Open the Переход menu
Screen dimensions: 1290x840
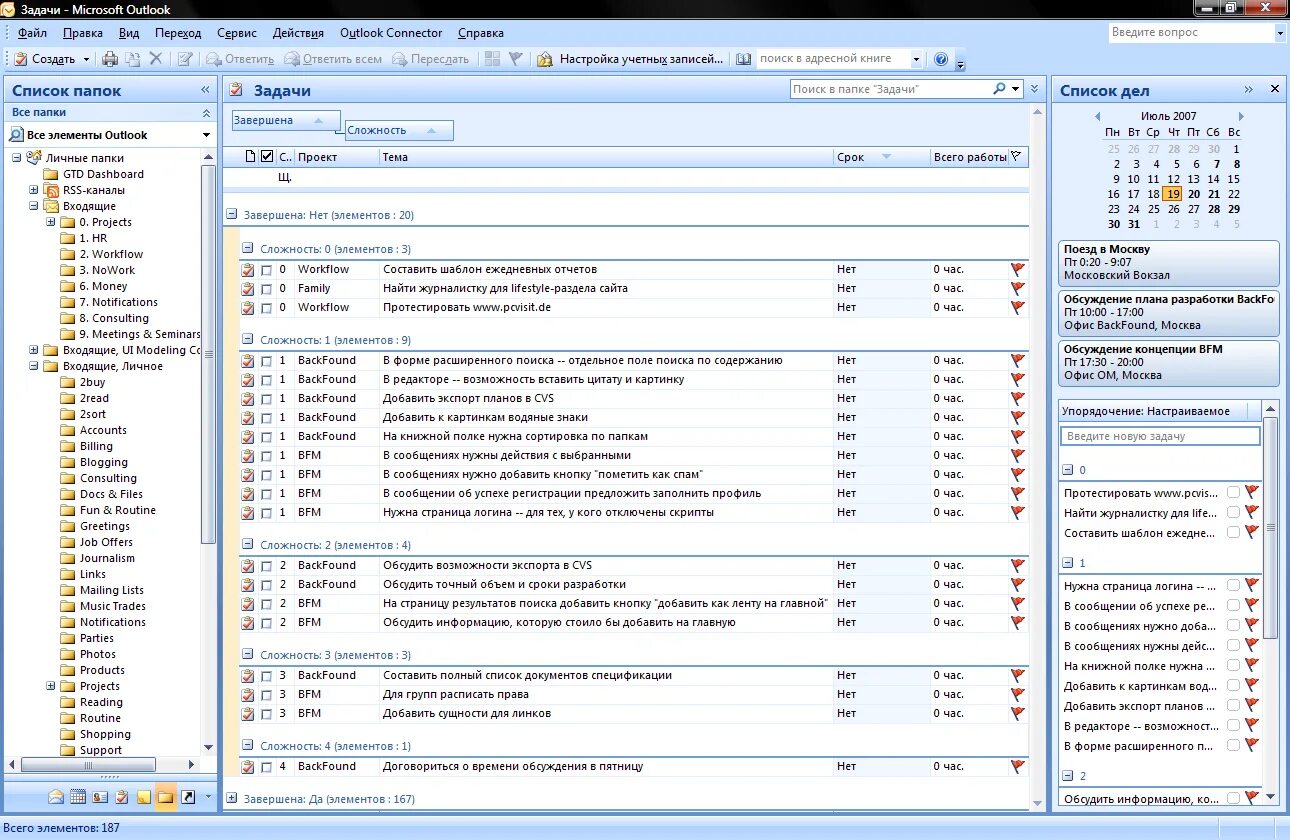coord(177,33)
